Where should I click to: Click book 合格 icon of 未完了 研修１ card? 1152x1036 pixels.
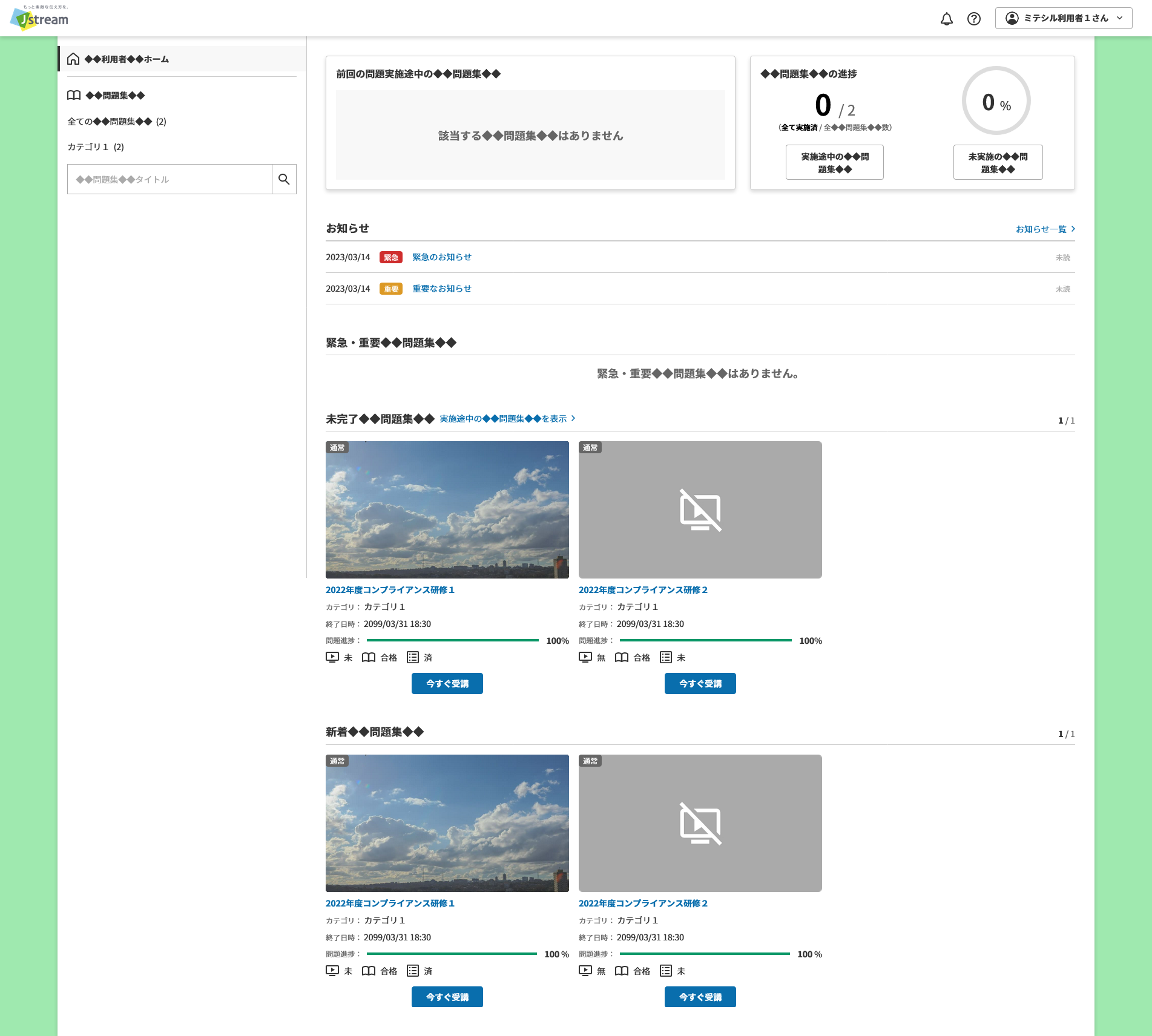coord(369,657)
